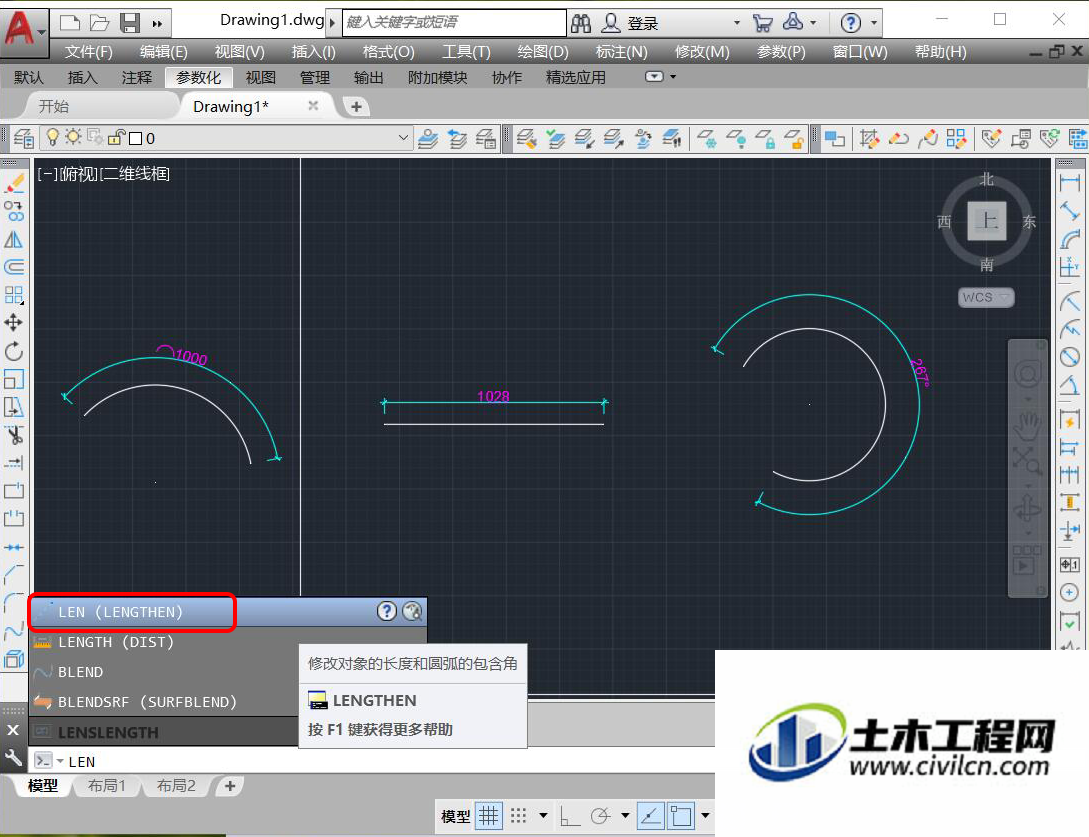Select the Mirror tool
The image size is (1089, 837).
pos(14,240)
